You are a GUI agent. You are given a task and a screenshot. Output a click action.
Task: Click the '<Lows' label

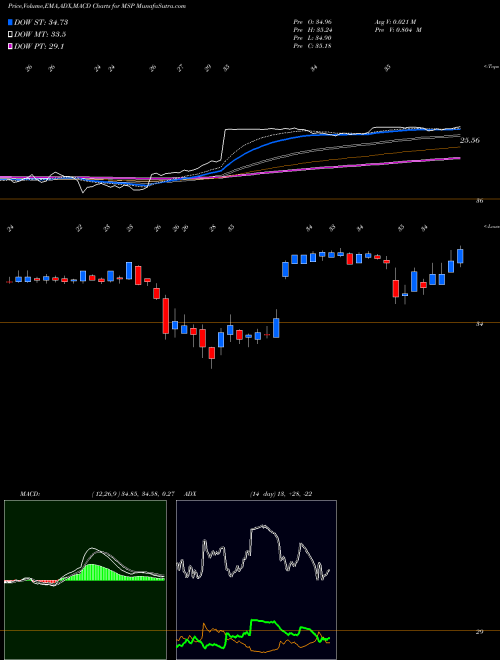pos(491,226)
